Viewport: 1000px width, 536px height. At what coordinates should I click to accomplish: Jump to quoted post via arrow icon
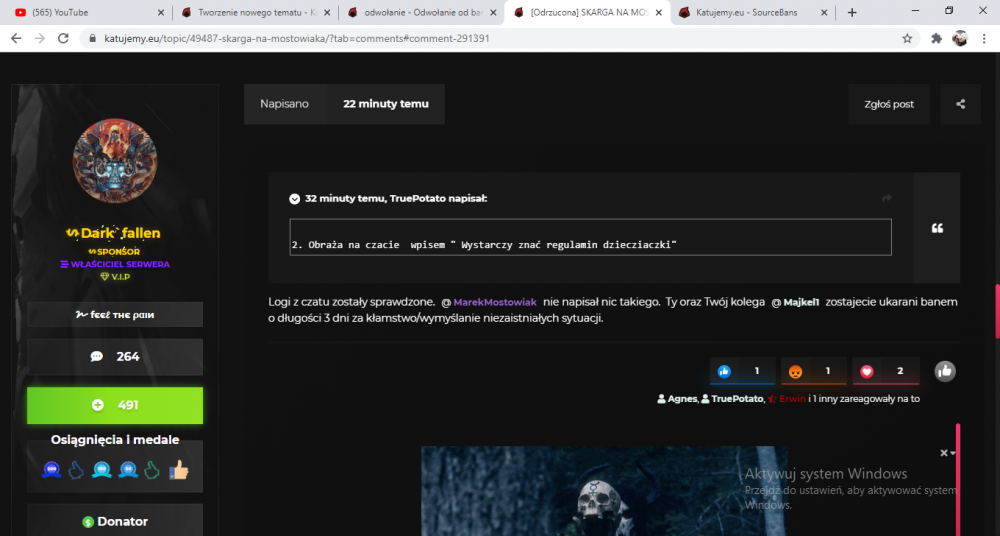tap(886, 198)
